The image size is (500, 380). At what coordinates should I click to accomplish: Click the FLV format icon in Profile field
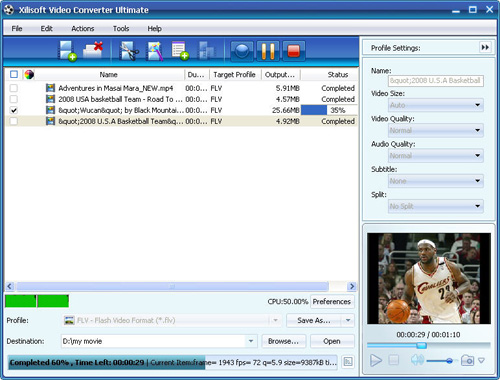tap(69, 320)
